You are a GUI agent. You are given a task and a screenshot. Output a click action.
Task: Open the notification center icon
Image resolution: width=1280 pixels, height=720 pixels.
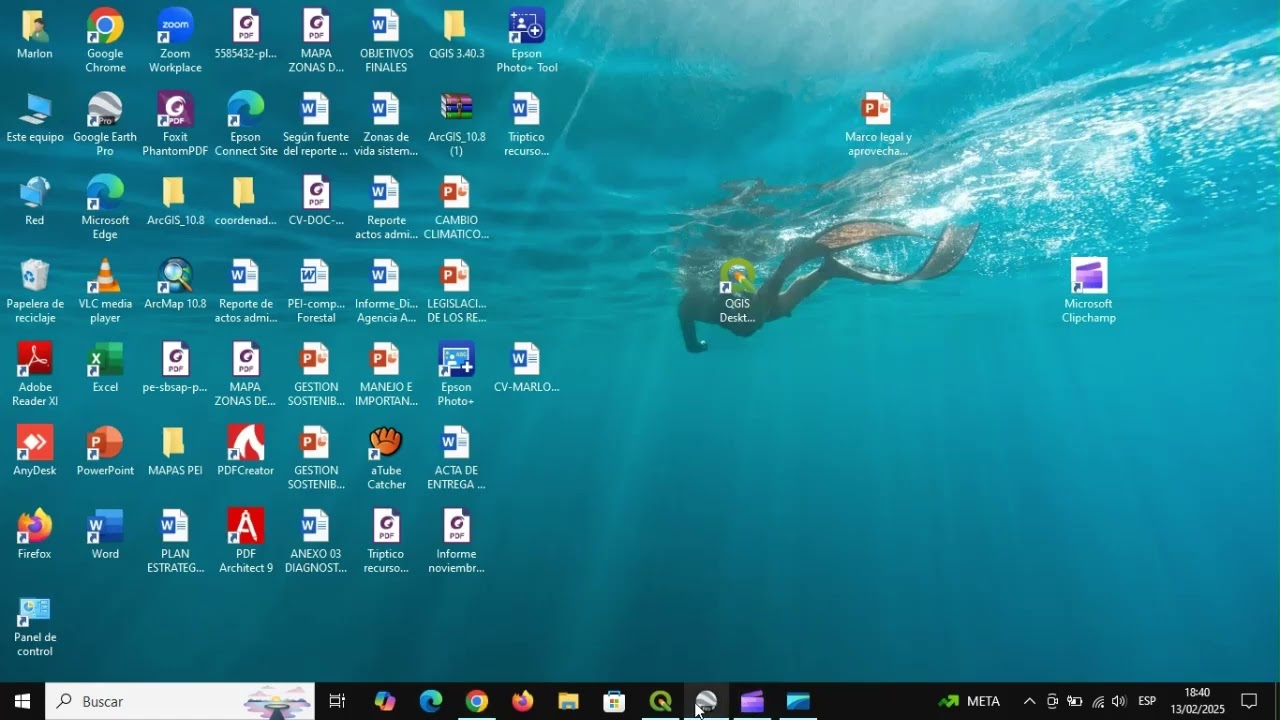click(1249, 701)
